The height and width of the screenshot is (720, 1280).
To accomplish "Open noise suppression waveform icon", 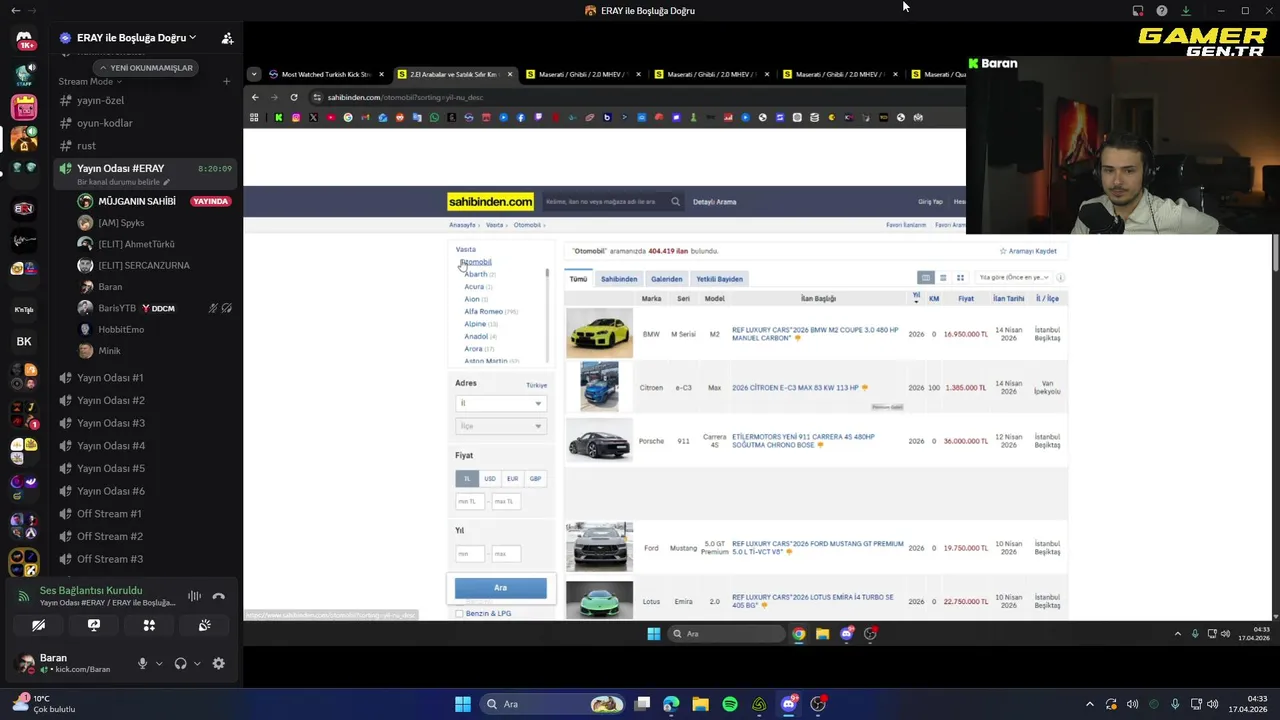I will click(x=194, y=597).
